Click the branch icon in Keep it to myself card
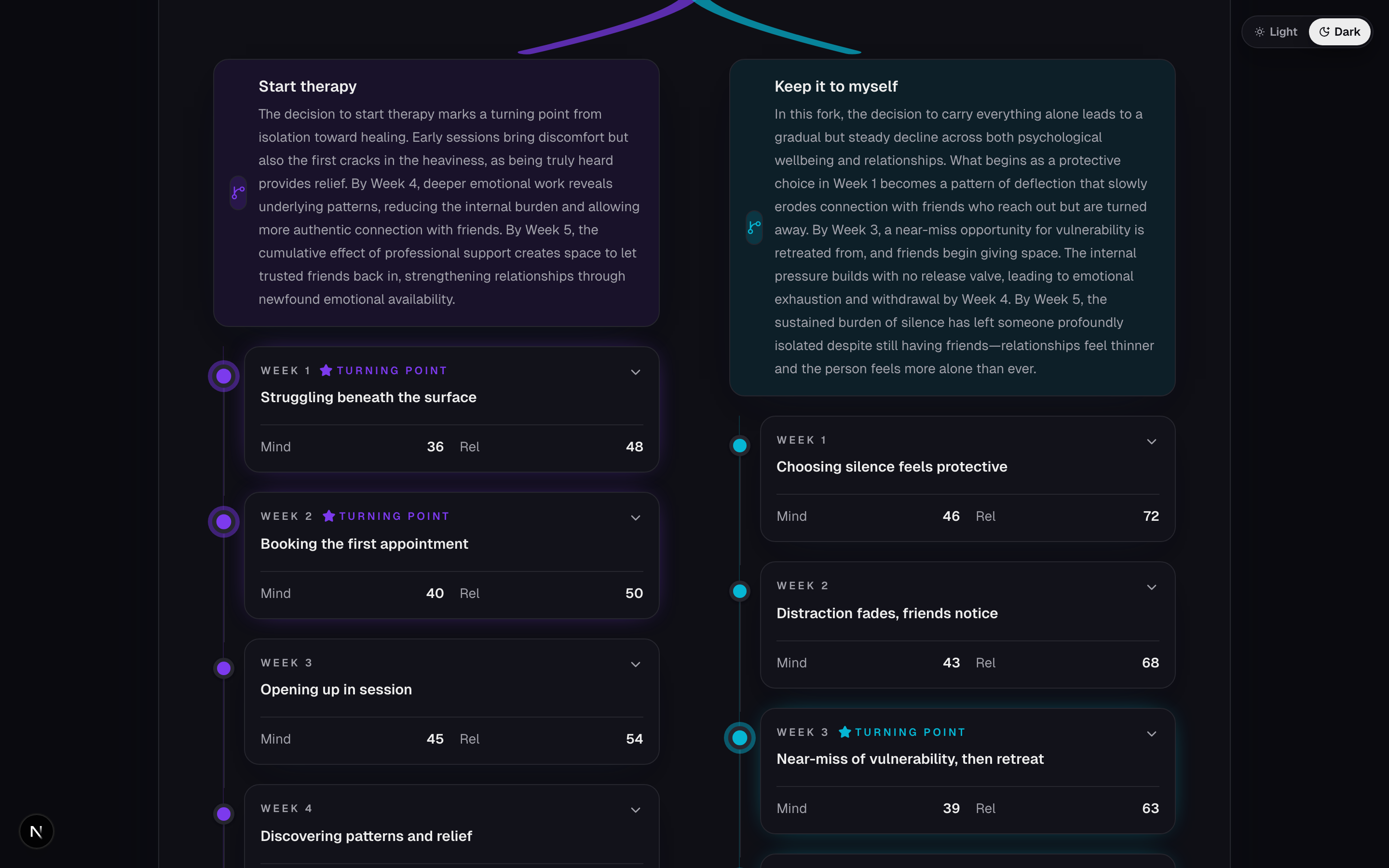1389x868 pixels. 754,227
